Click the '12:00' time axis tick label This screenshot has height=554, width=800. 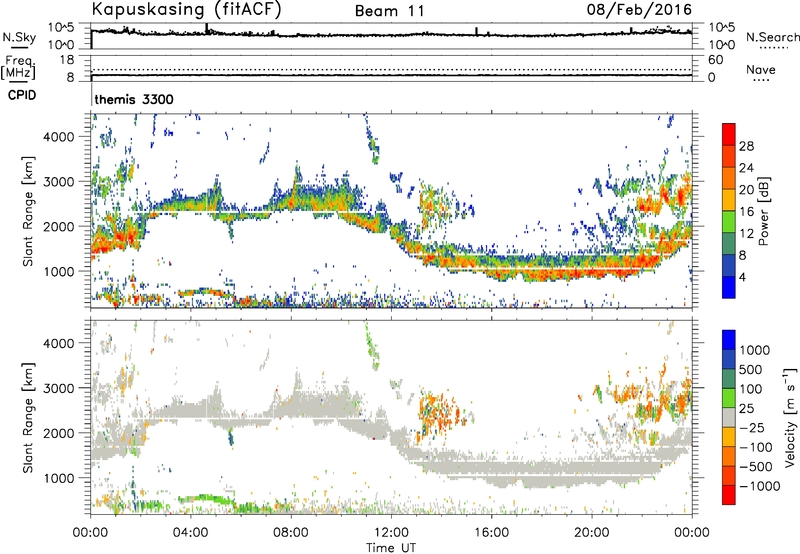pos(391,533)
